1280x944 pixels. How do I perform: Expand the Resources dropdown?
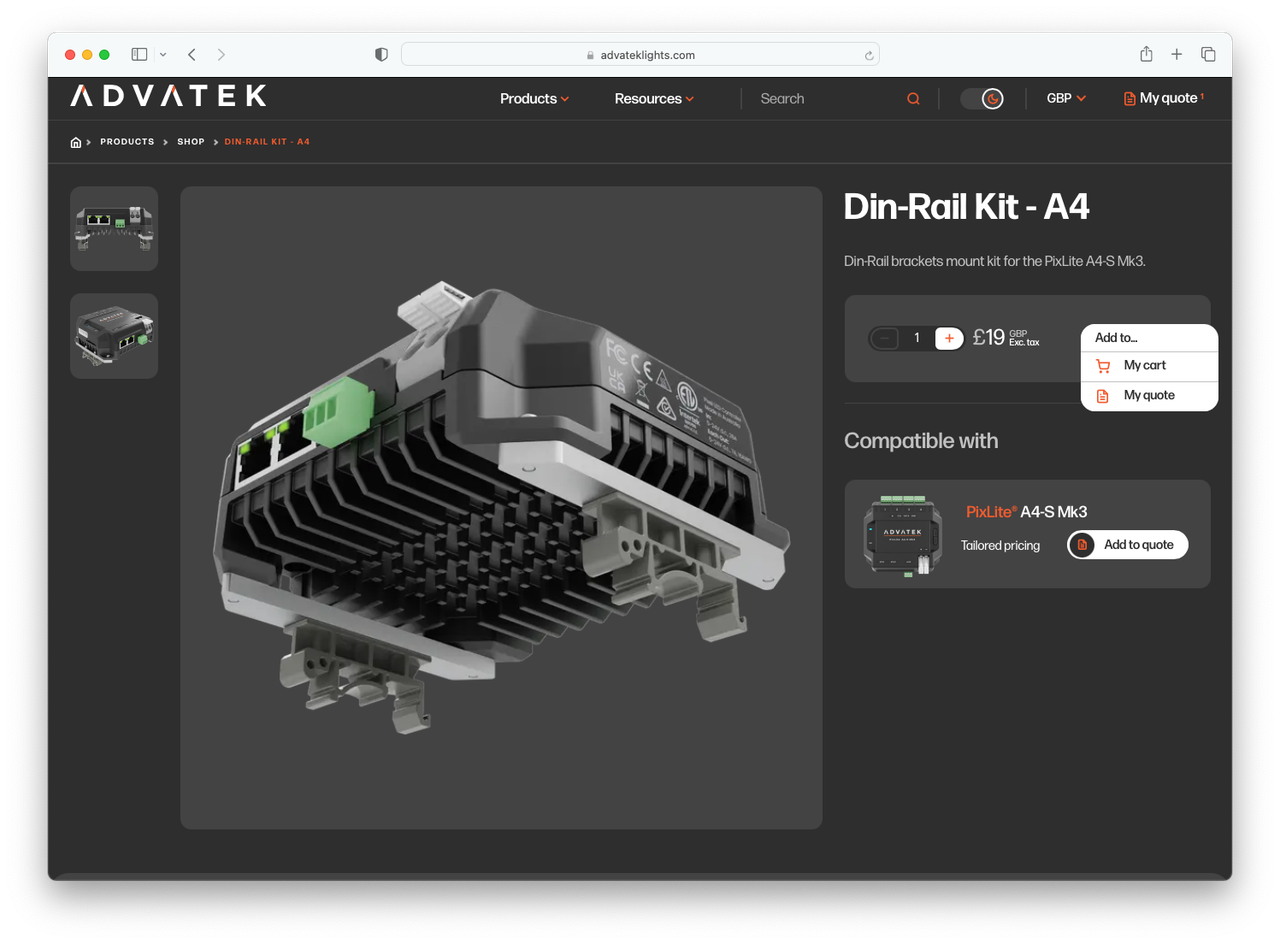tap(653, 98)
